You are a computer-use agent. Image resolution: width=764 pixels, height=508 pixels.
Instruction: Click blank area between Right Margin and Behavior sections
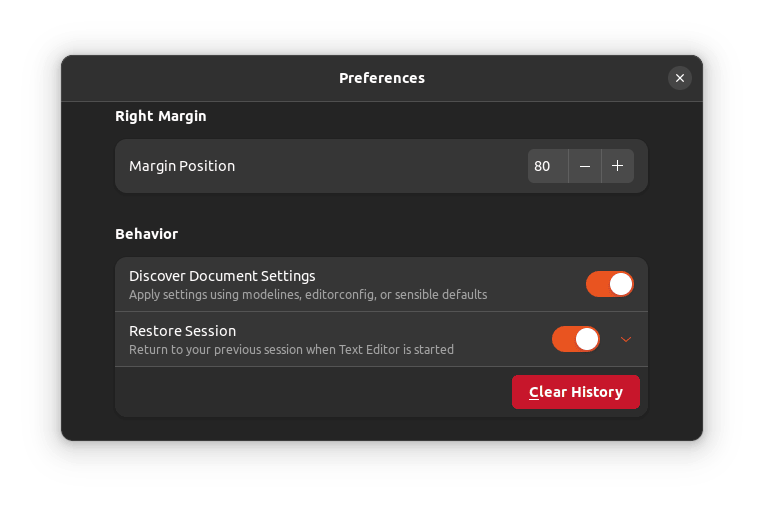(380, 212)
